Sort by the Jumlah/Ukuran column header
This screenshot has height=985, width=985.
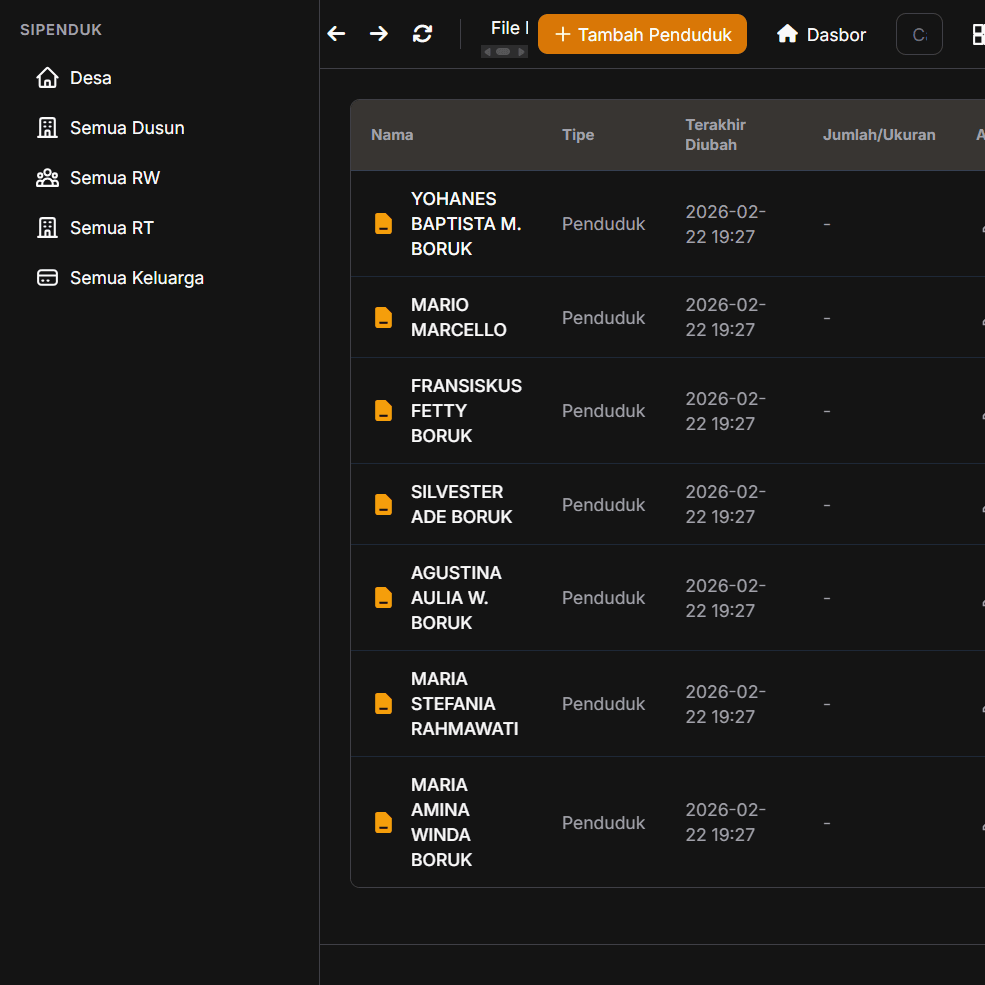pyautogui.click(x=878, y=135)
